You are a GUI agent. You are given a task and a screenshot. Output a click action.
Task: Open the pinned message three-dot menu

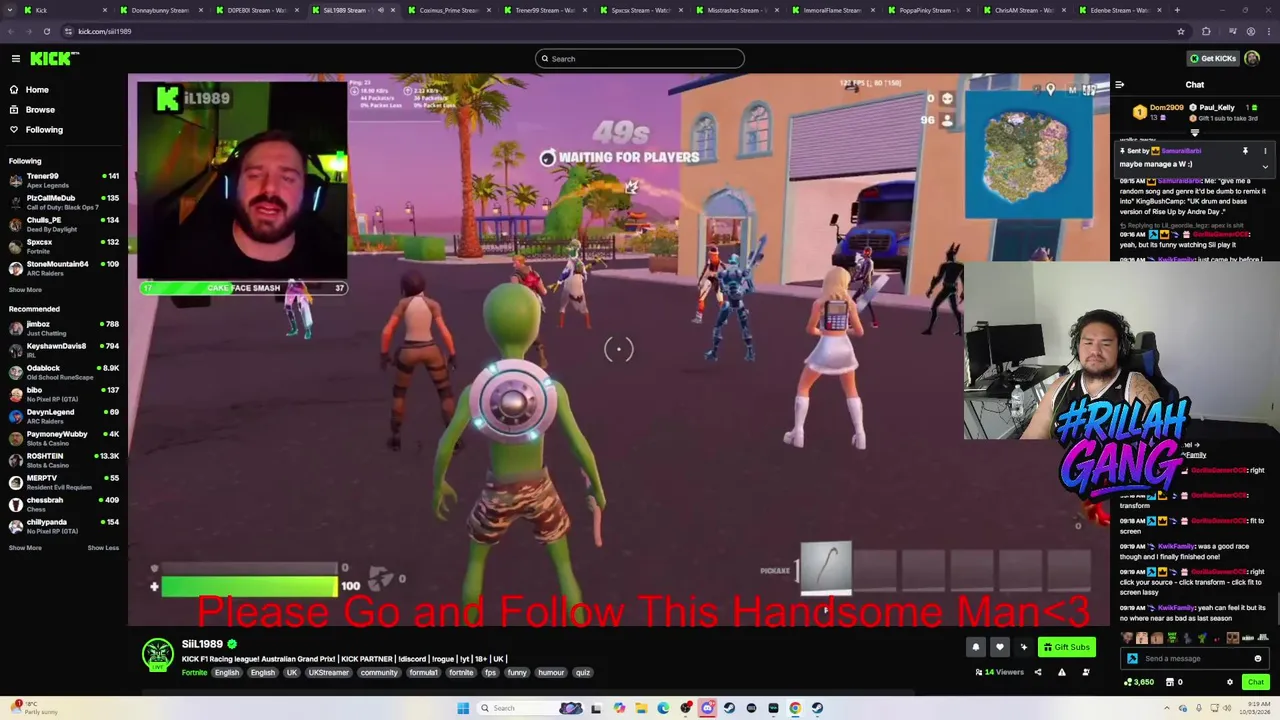point(1265,151)
